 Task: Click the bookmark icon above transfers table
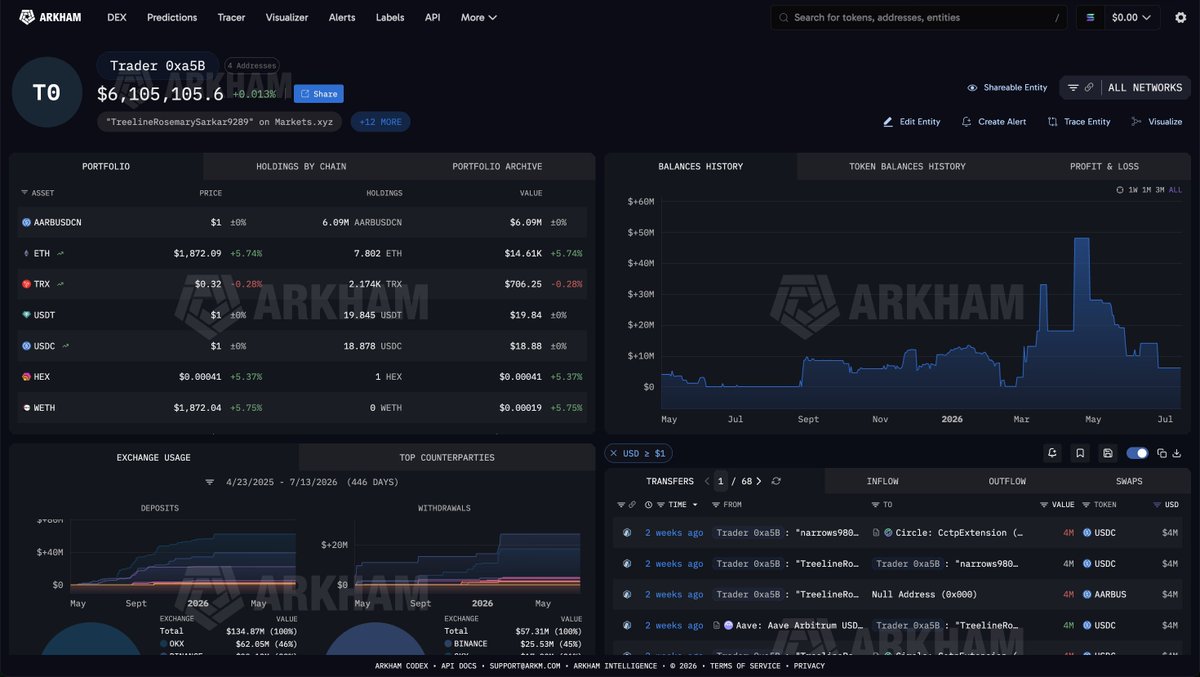[x=1080, y=453]
